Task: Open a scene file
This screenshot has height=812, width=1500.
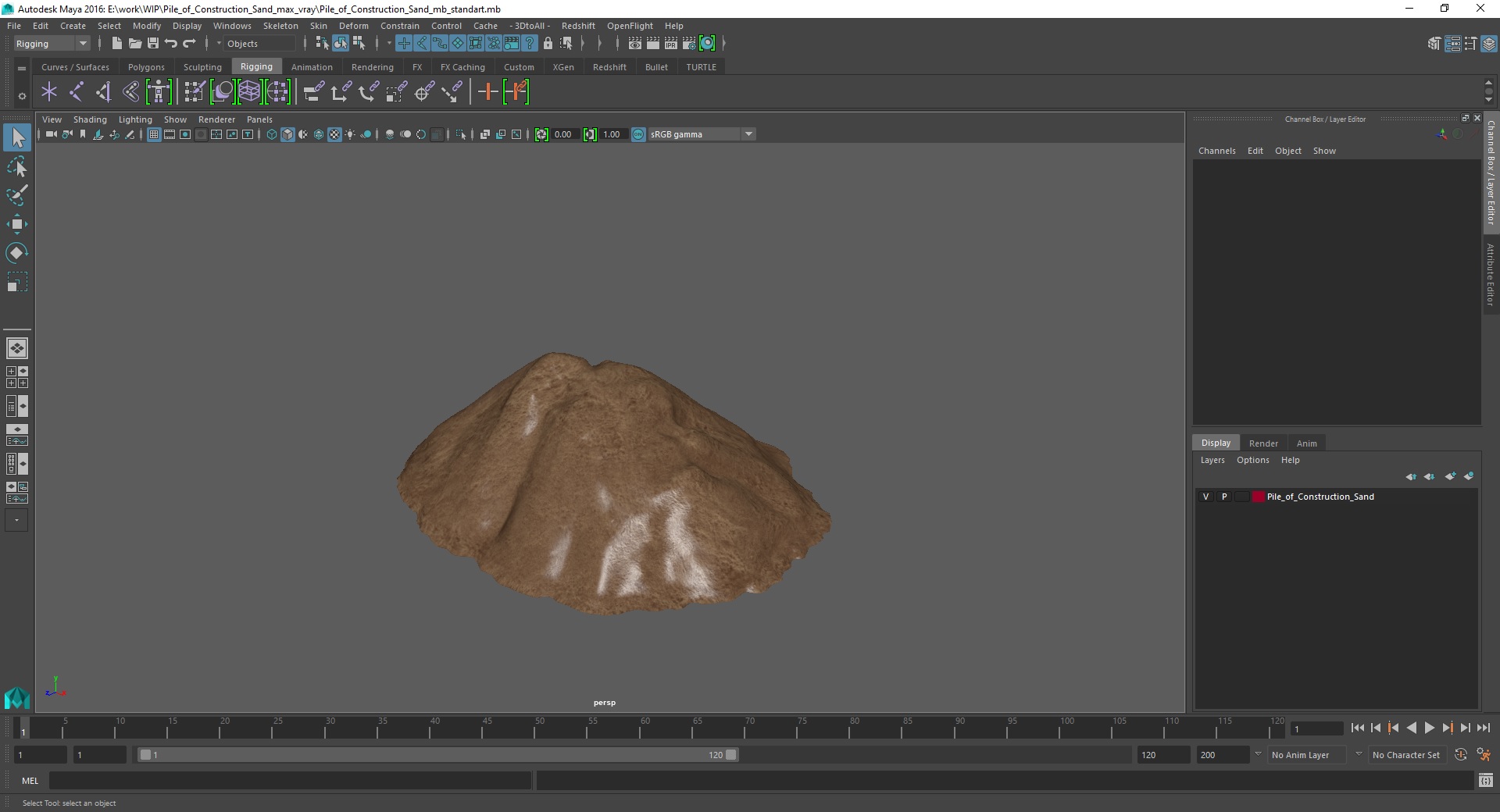Action: [134, 44]
